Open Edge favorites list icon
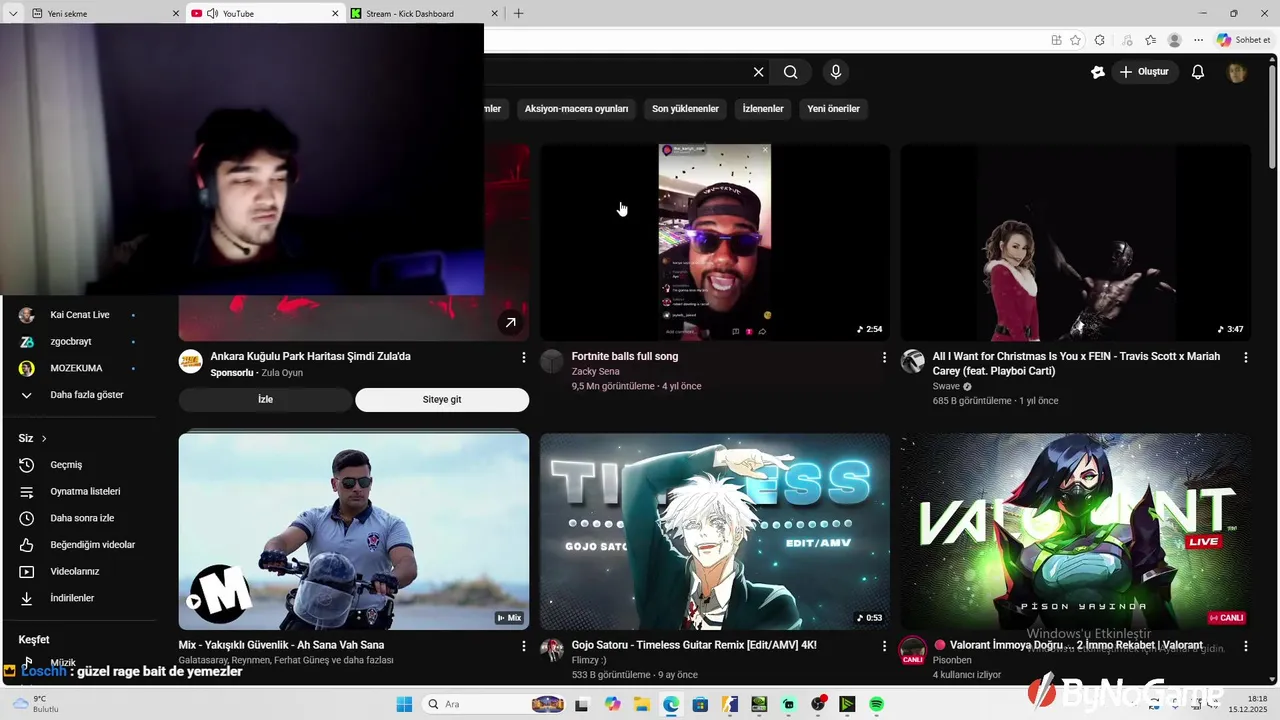The height and width of the screenshot is (720, 1280). [1151, 40]
